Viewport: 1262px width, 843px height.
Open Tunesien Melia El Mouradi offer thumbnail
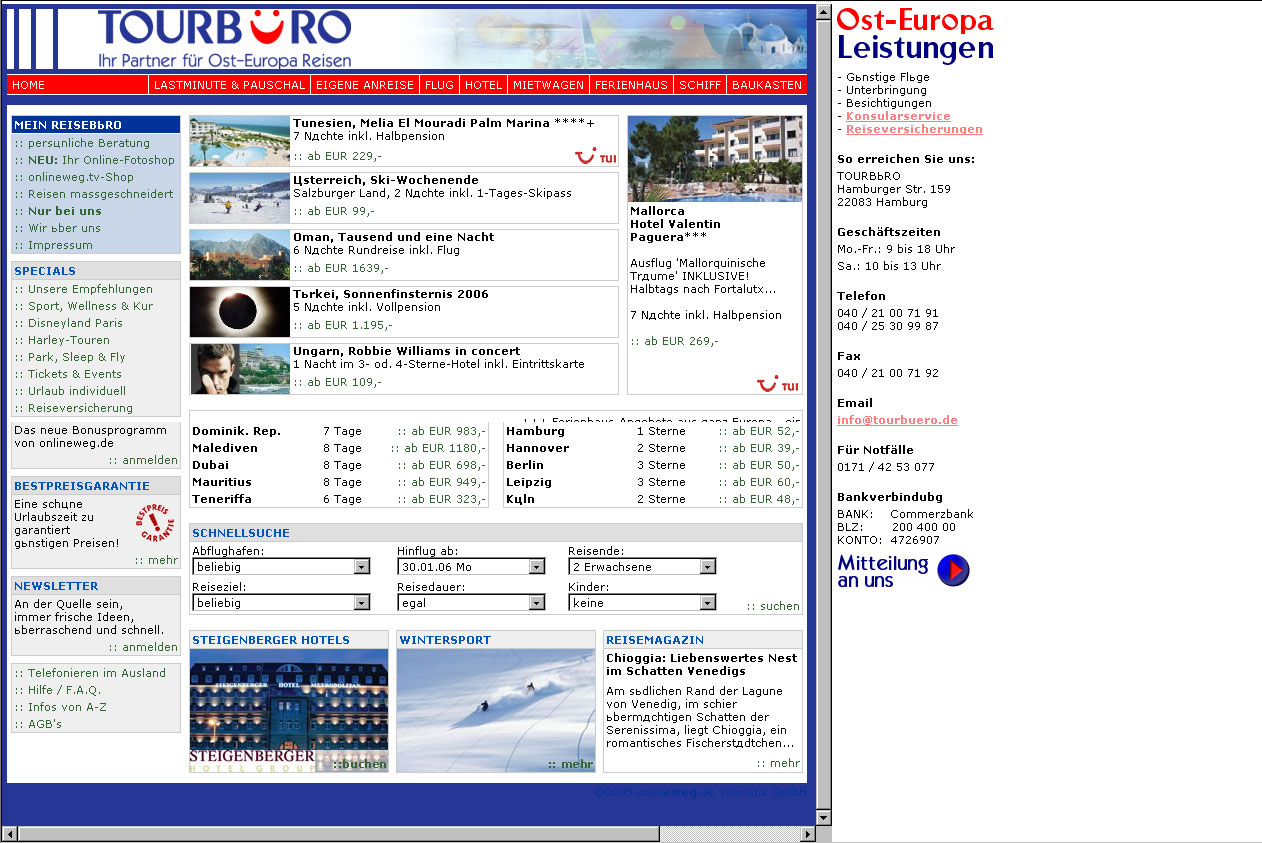(240, 141)
